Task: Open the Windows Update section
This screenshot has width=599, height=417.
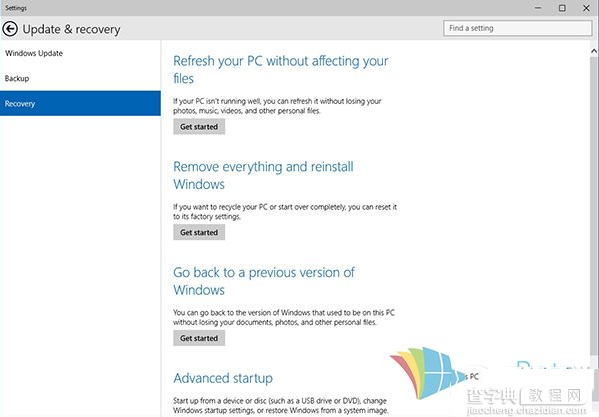Action: coord(80,53)
